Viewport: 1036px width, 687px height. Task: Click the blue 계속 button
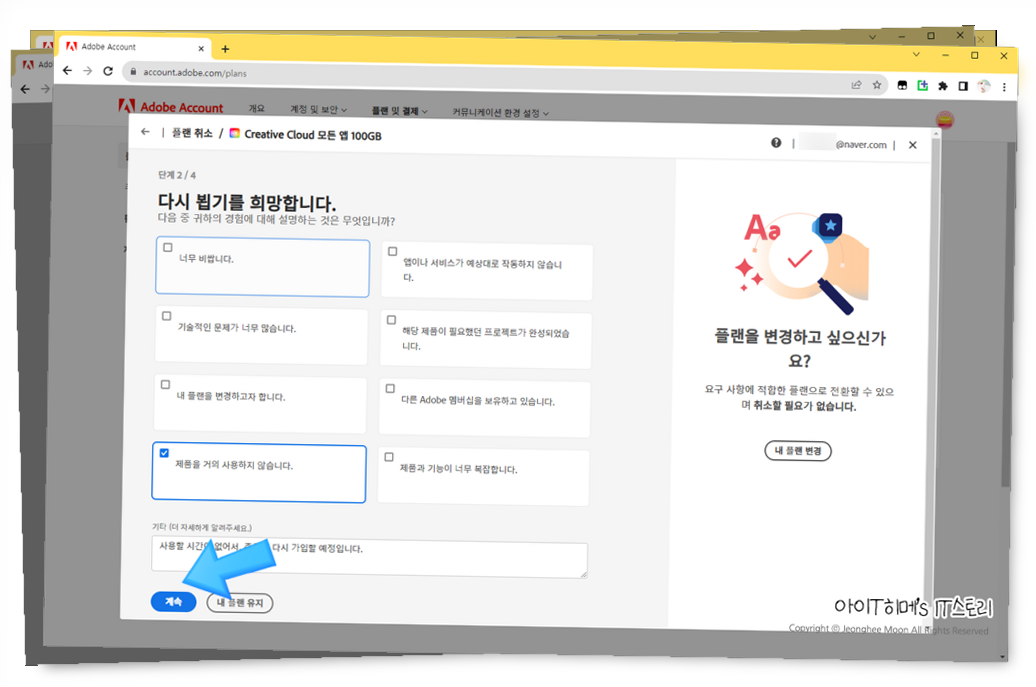coord(173,602)
